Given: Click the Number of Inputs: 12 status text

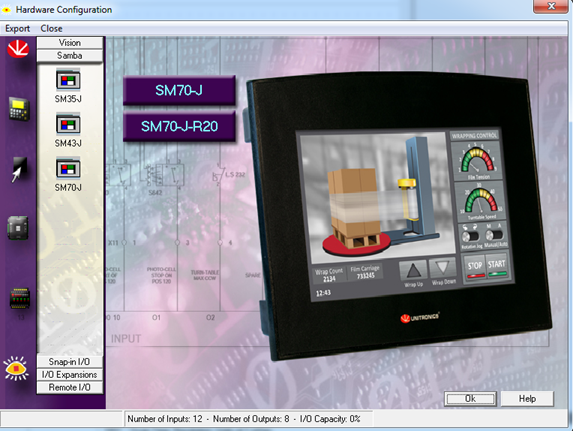Looking at the screenshot, I should 165,419.
